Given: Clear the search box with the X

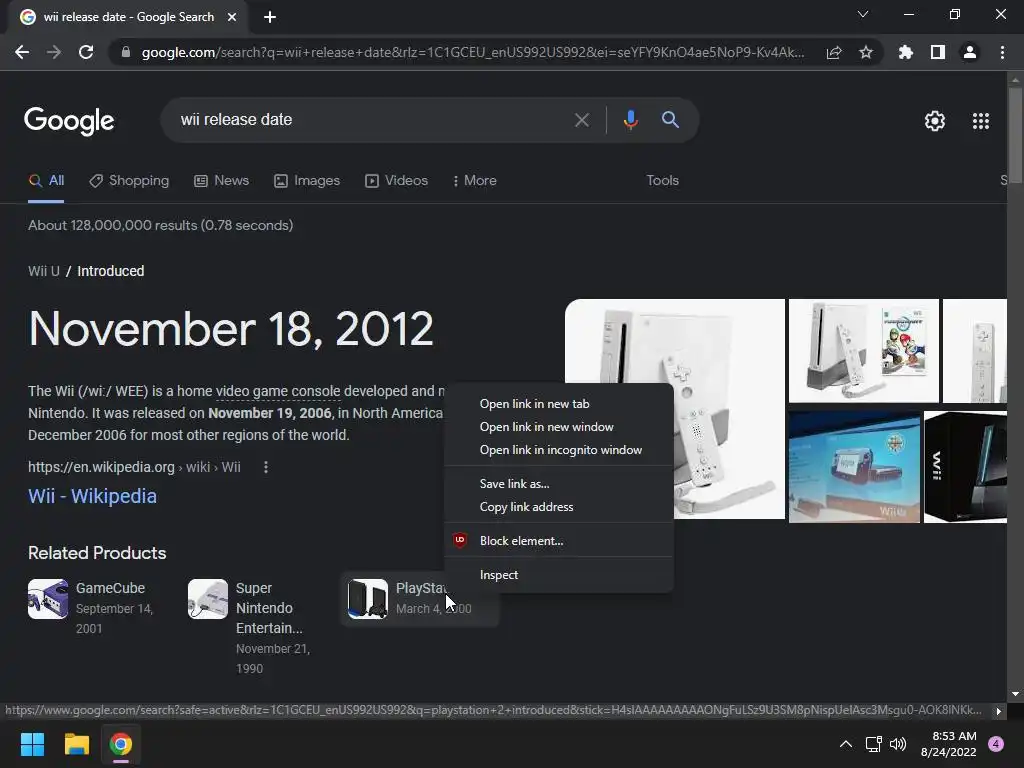Looking at the screenshot, I should pyautogui.click(x=581, y=120).
